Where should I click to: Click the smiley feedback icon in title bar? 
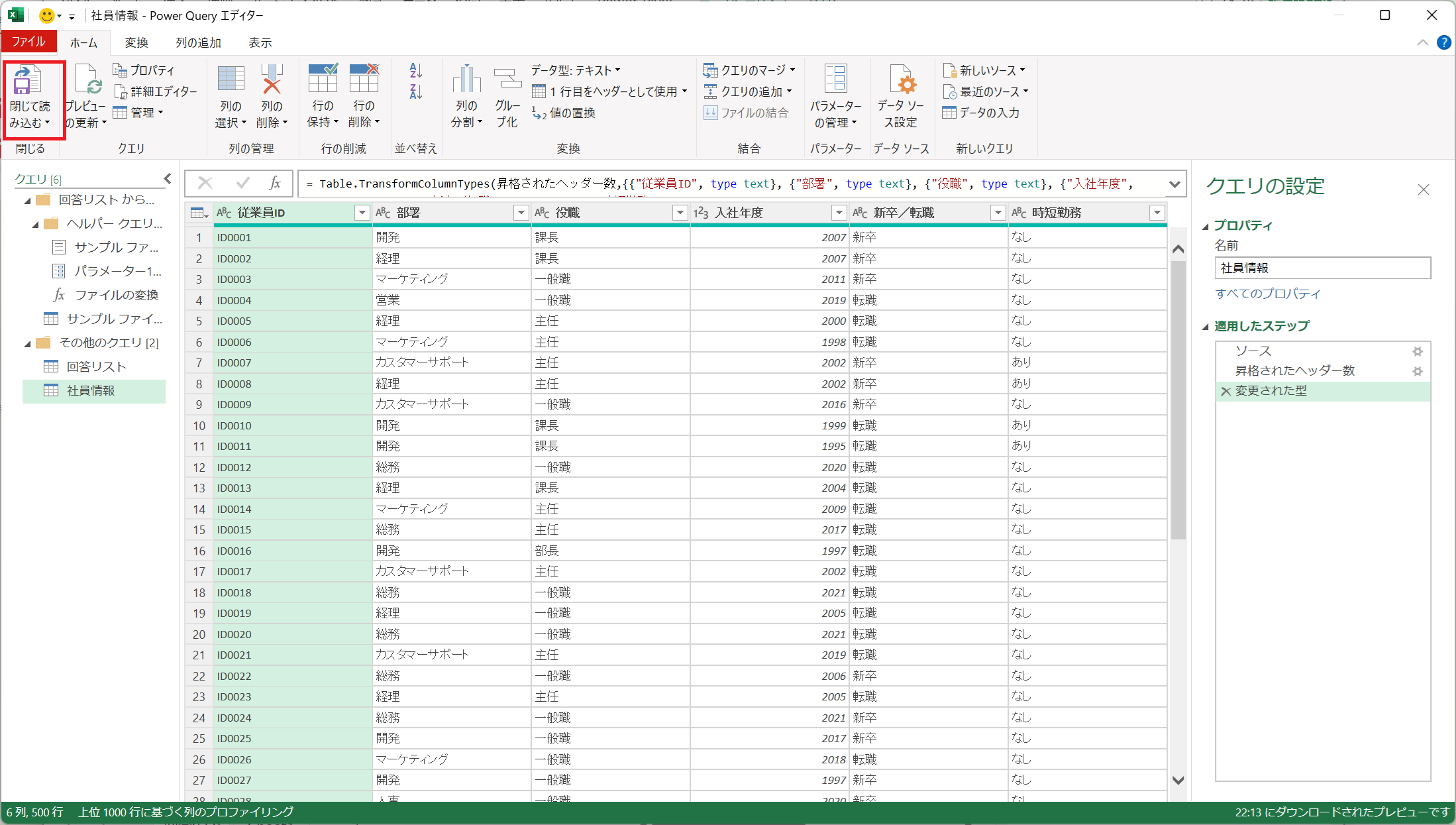point(47,15)
